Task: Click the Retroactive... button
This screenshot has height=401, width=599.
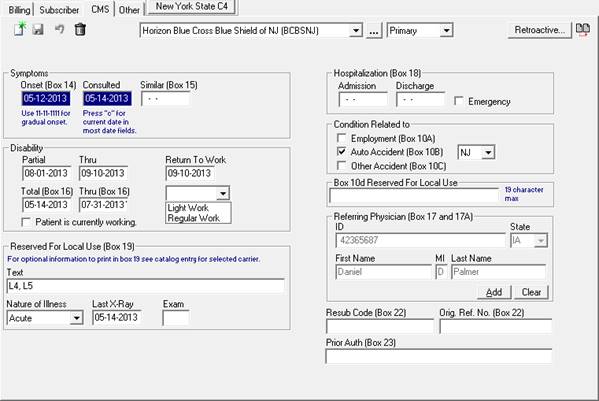Action: 539,30
